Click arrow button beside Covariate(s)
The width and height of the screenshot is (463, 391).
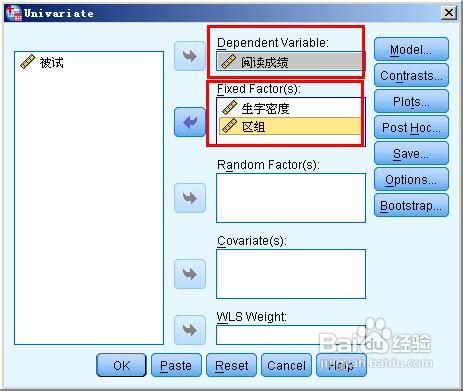tap(190, 274)
